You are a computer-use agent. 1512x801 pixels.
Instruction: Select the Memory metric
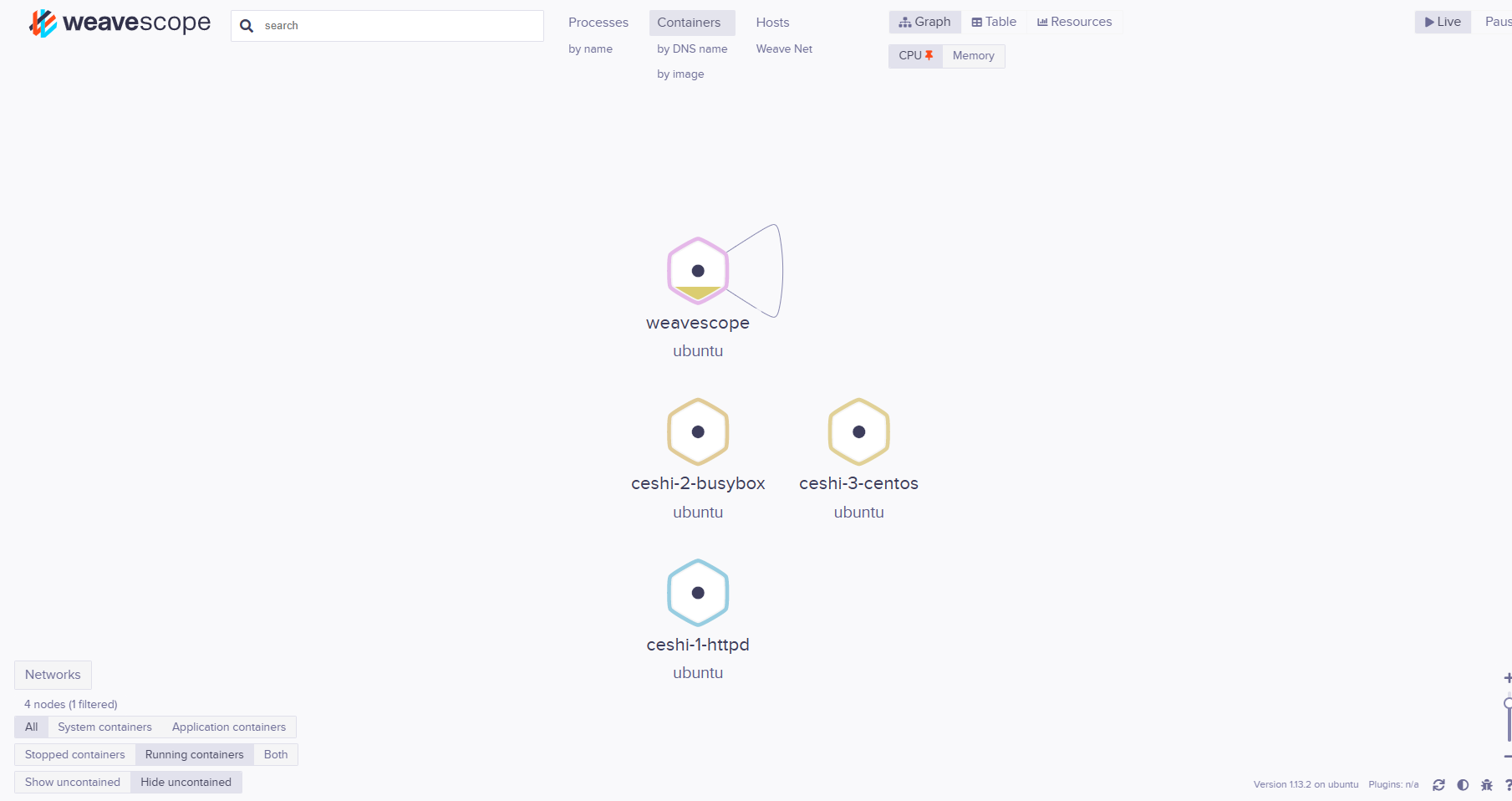[974, 56]
